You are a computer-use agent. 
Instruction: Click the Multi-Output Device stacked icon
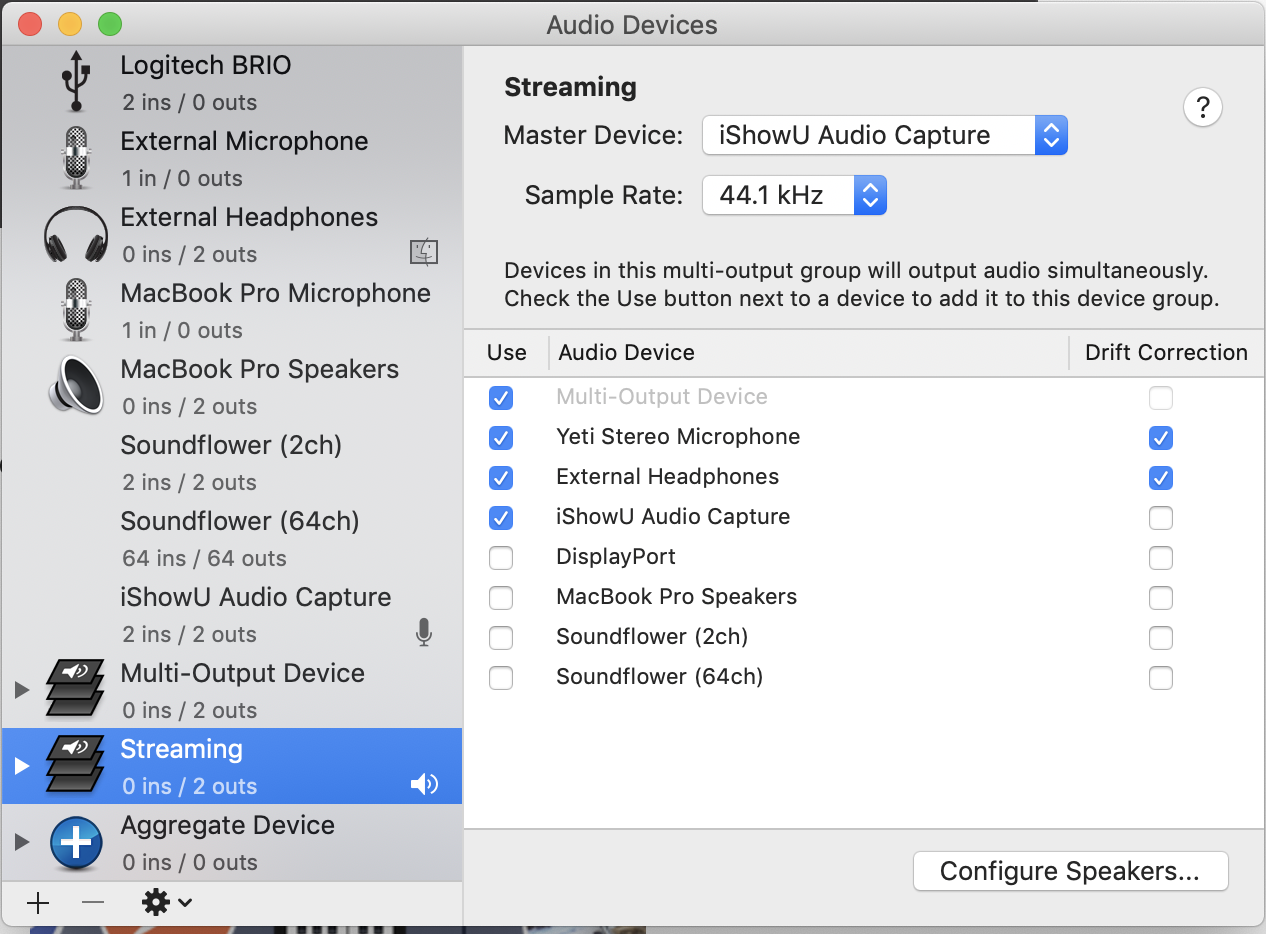[x=76, y=689]
